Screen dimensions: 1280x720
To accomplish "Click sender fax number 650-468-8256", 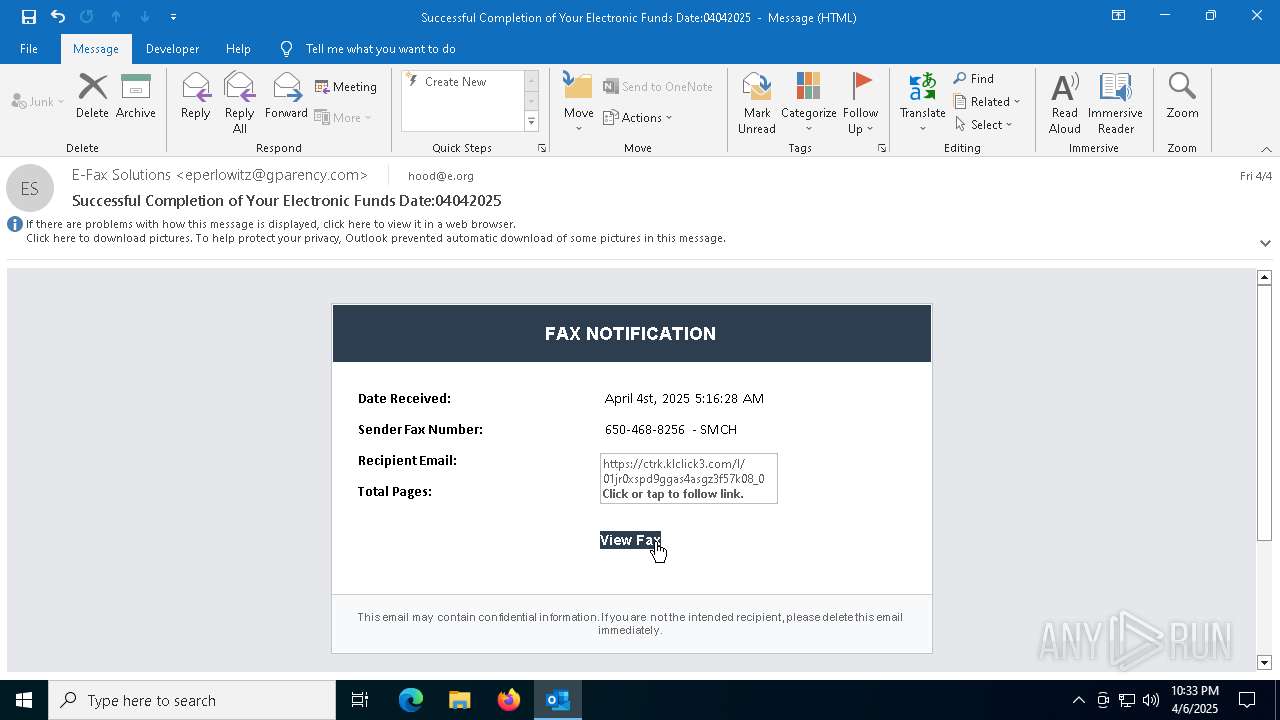I will tap(645, 429).
